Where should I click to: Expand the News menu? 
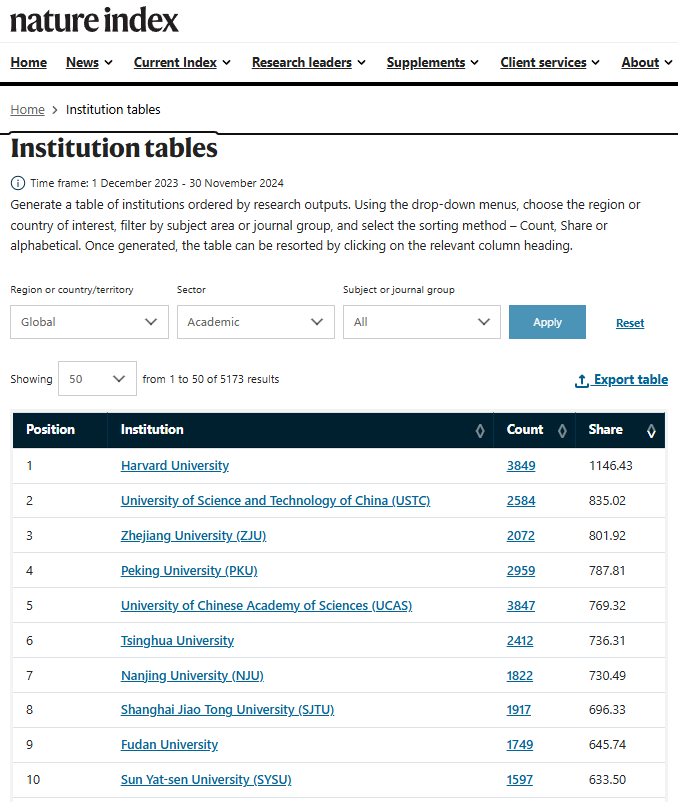[x=90, y=62]
